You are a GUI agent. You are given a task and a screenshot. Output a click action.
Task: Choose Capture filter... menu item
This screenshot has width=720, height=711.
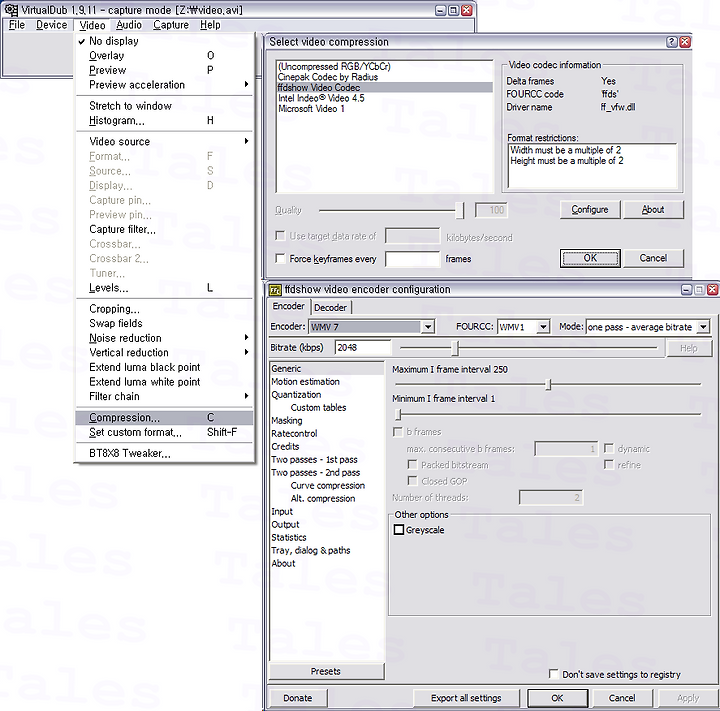pyautogui.click(x=164, y=229)
